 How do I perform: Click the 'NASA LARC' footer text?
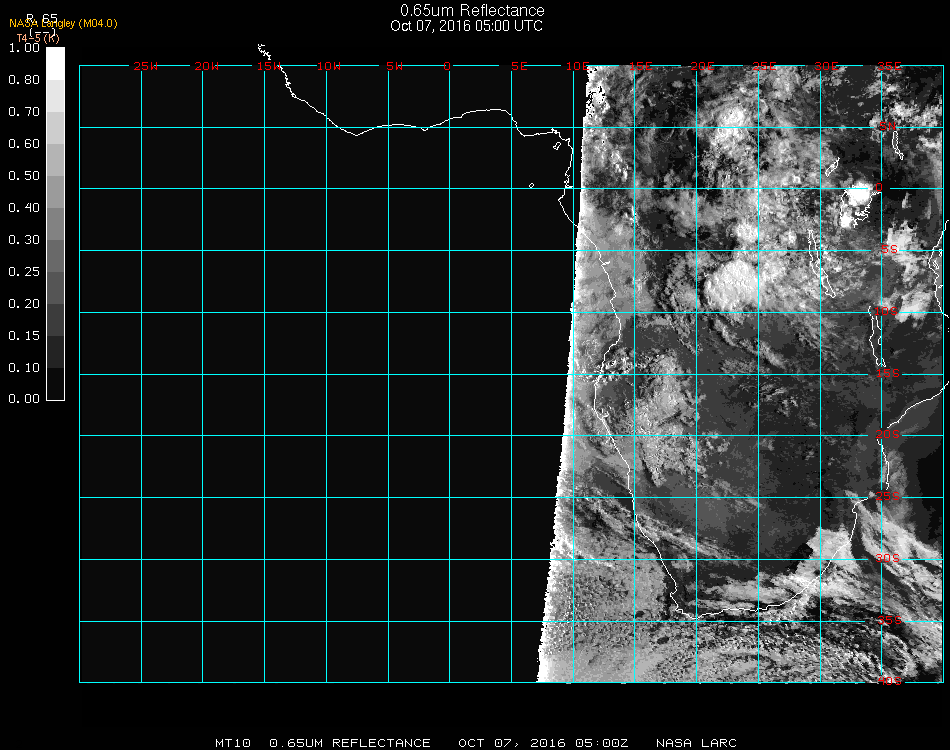(696, 743)
